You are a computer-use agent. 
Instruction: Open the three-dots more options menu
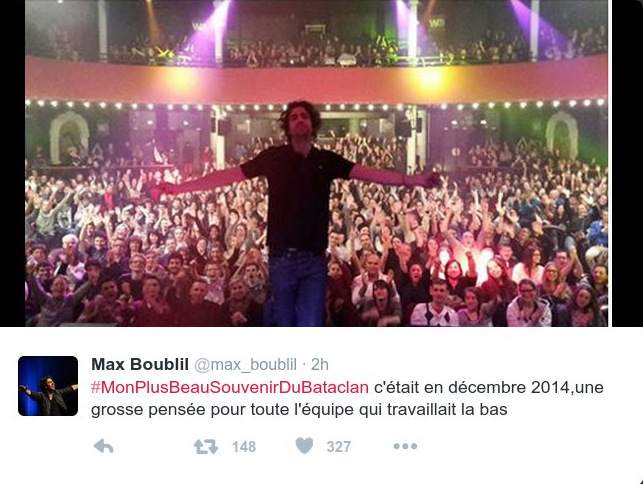[405, 446]
